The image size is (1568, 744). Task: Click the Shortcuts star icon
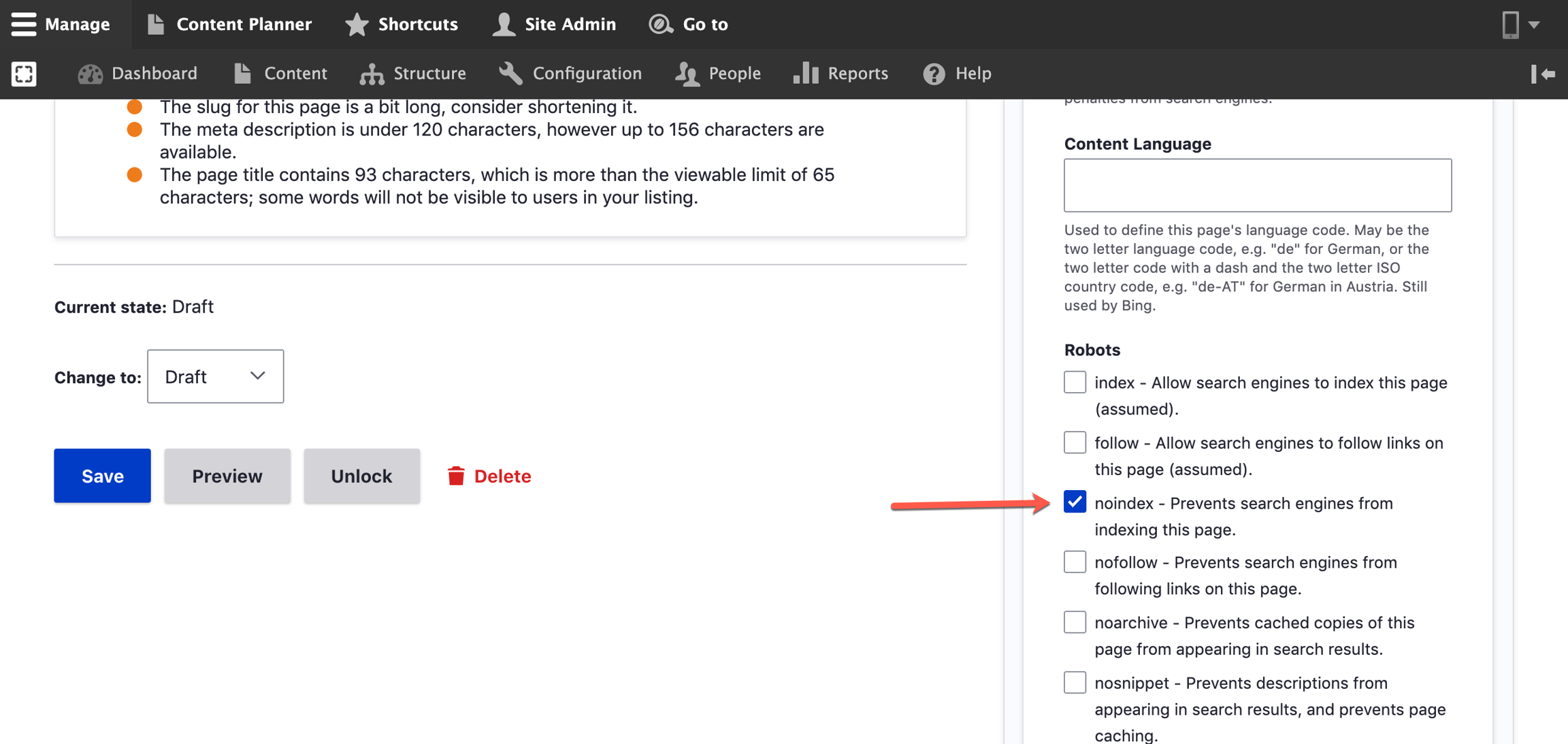[x=357, y=24]
